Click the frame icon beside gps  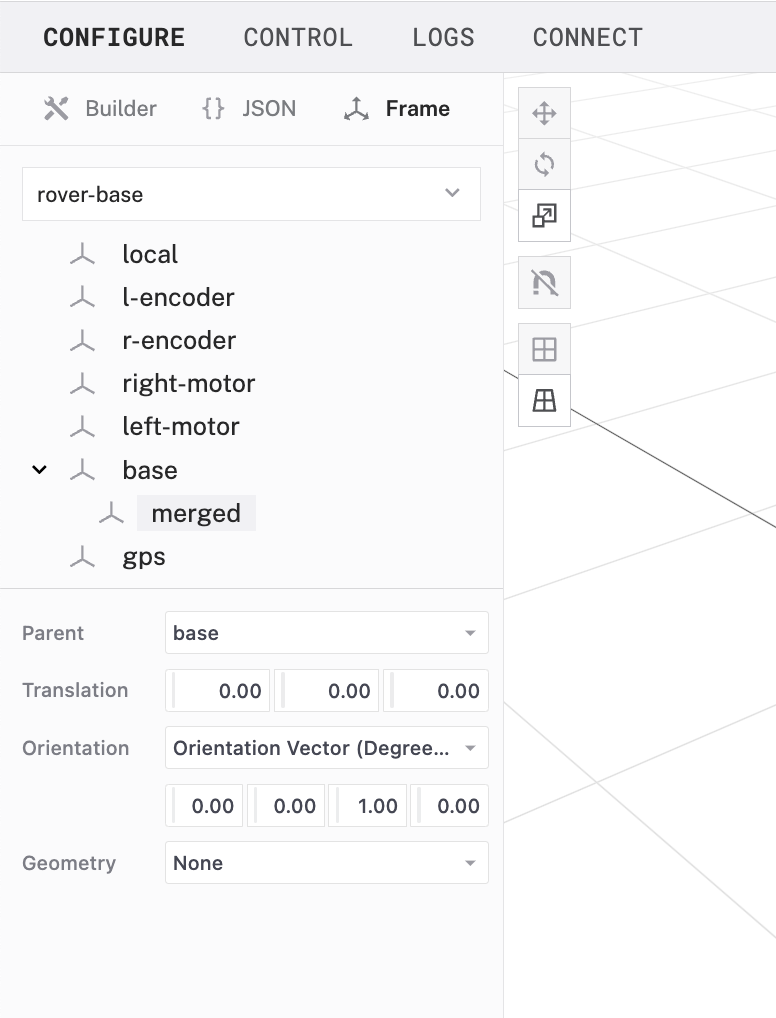tap(82, 557)
